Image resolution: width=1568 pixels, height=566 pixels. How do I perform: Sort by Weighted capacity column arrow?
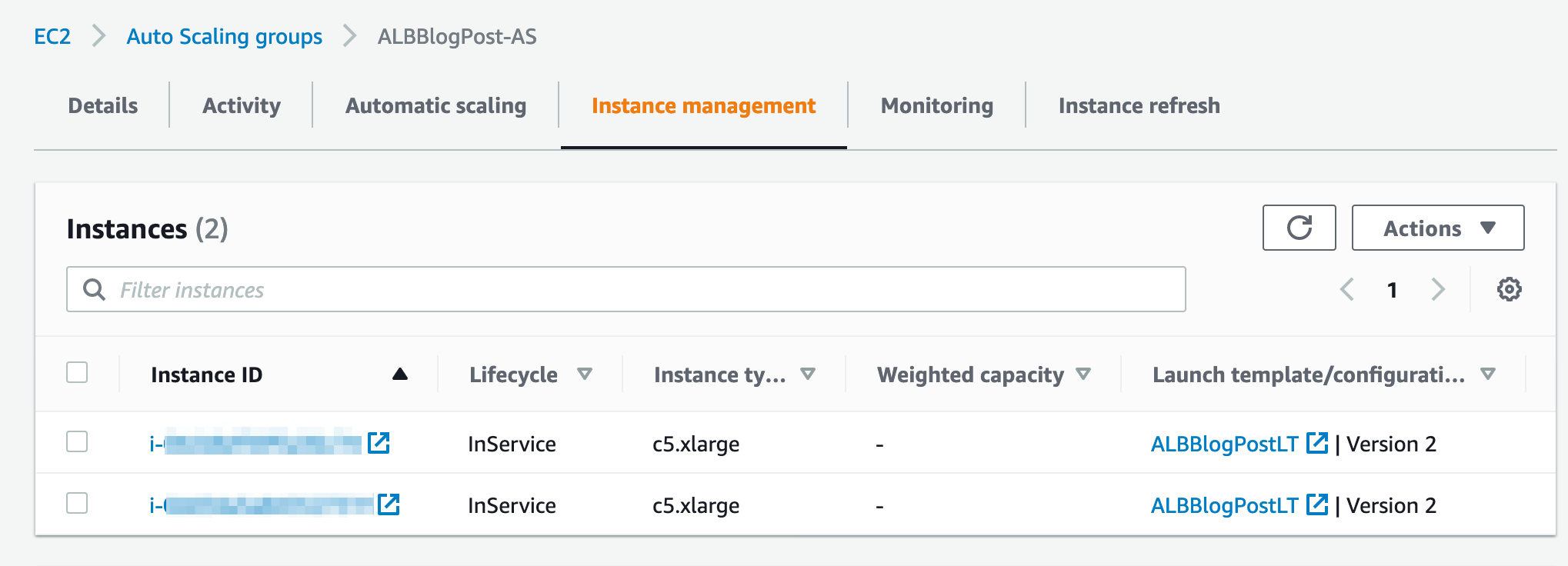[x=1083, y=375]
